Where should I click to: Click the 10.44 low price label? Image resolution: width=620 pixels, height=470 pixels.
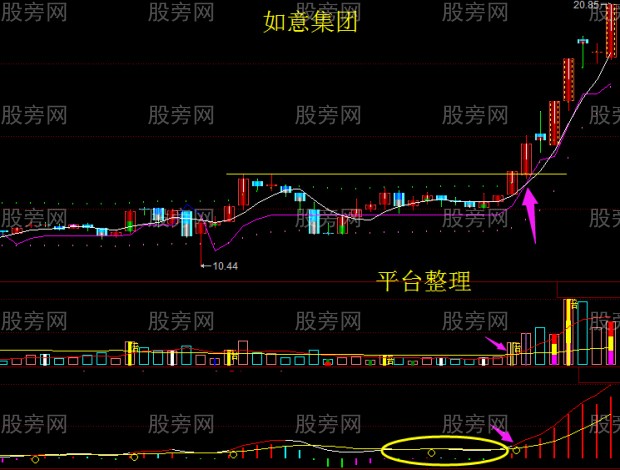tap(225, 266)
